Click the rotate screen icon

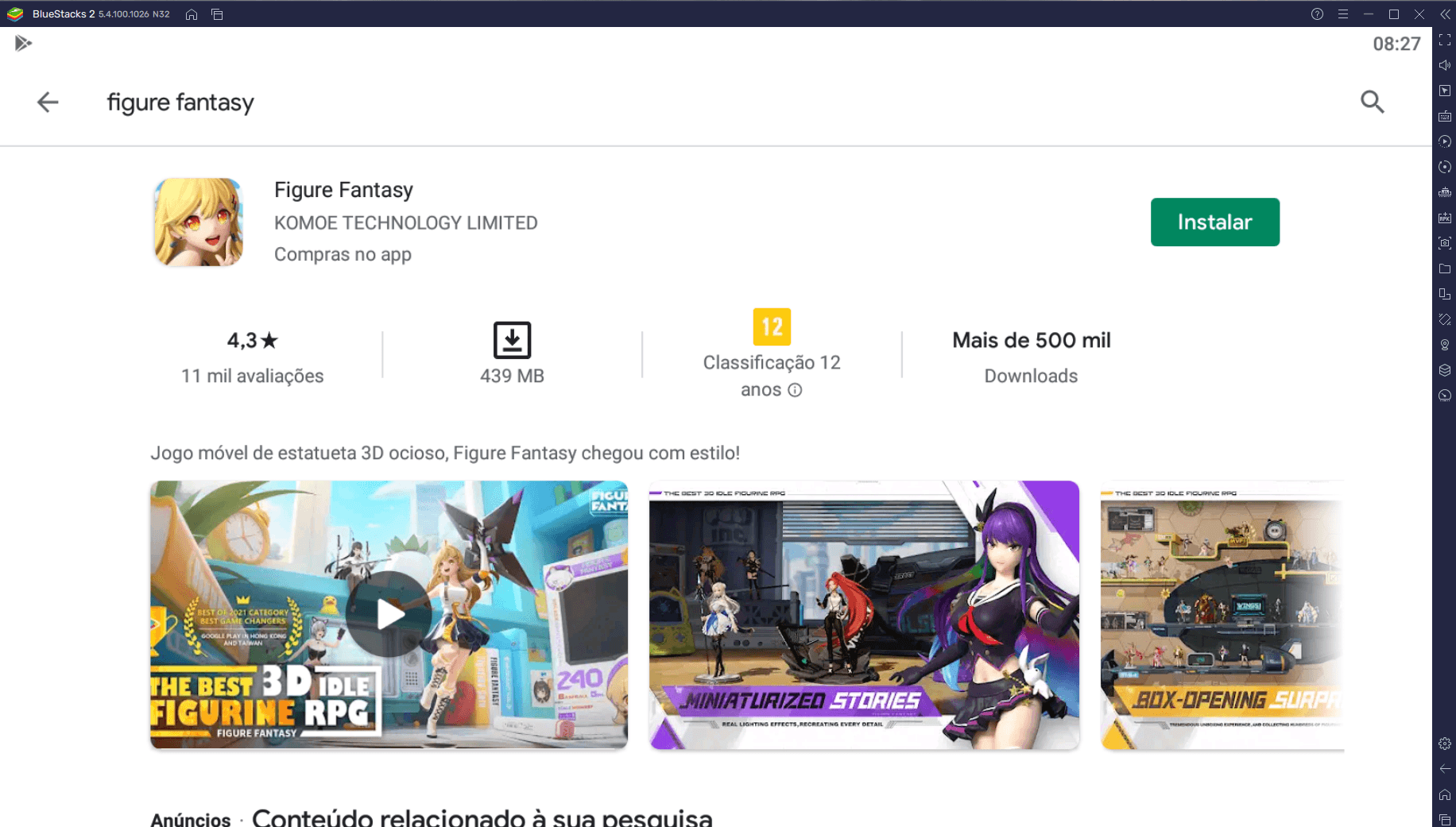tap(1445, 319)
